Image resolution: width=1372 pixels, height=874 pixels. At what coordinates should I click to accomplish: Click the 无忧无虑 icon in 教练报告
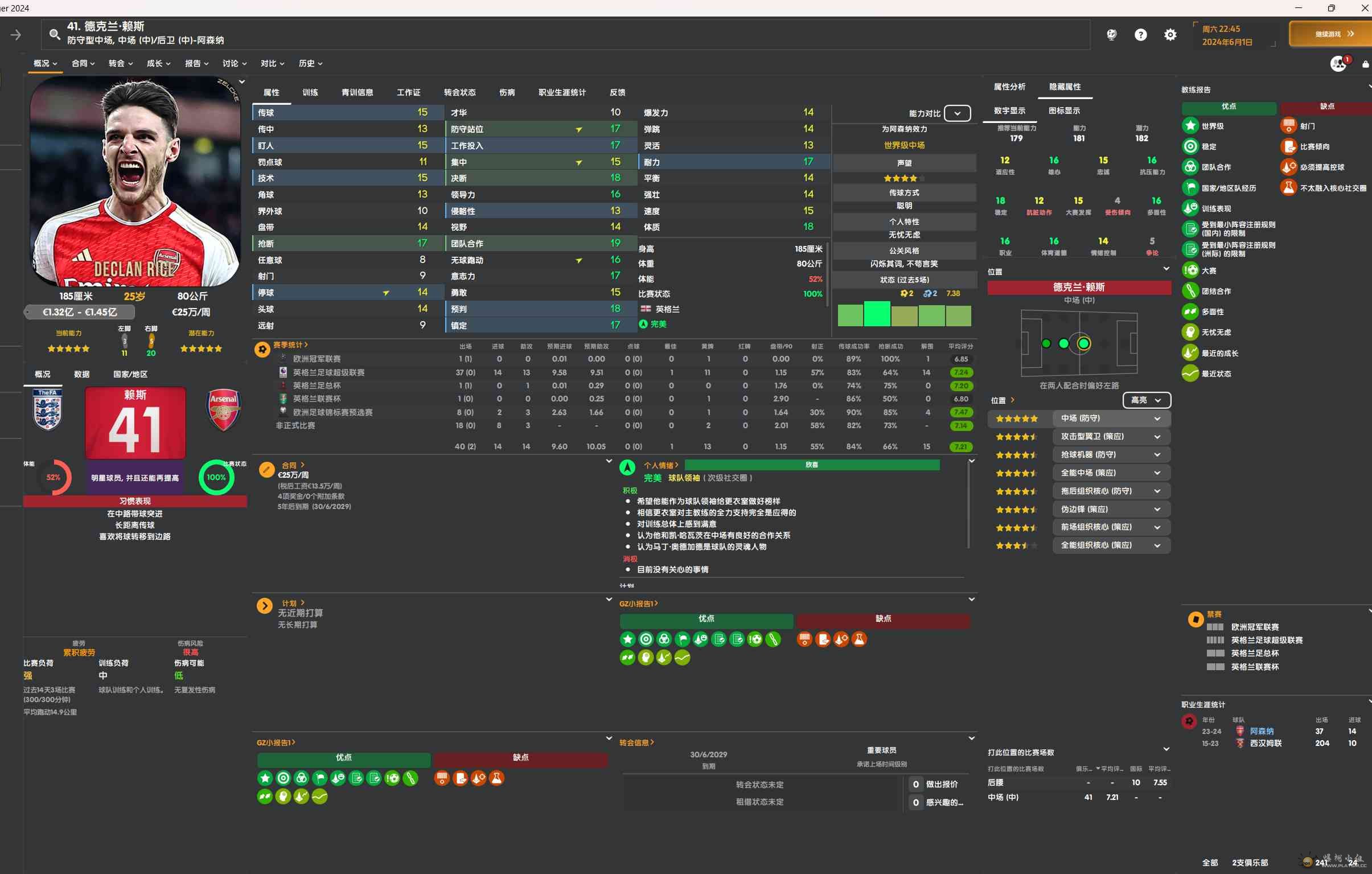point(1190,331)
